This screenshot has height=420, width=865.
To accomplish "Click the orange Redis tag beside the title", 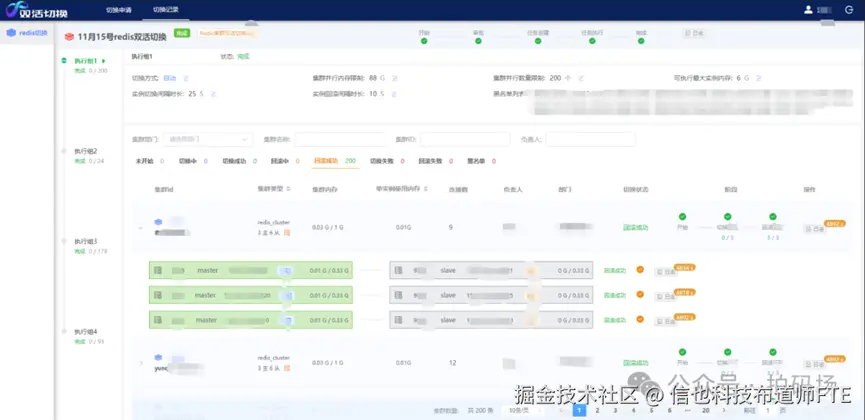I will click(x=227, y=33).
